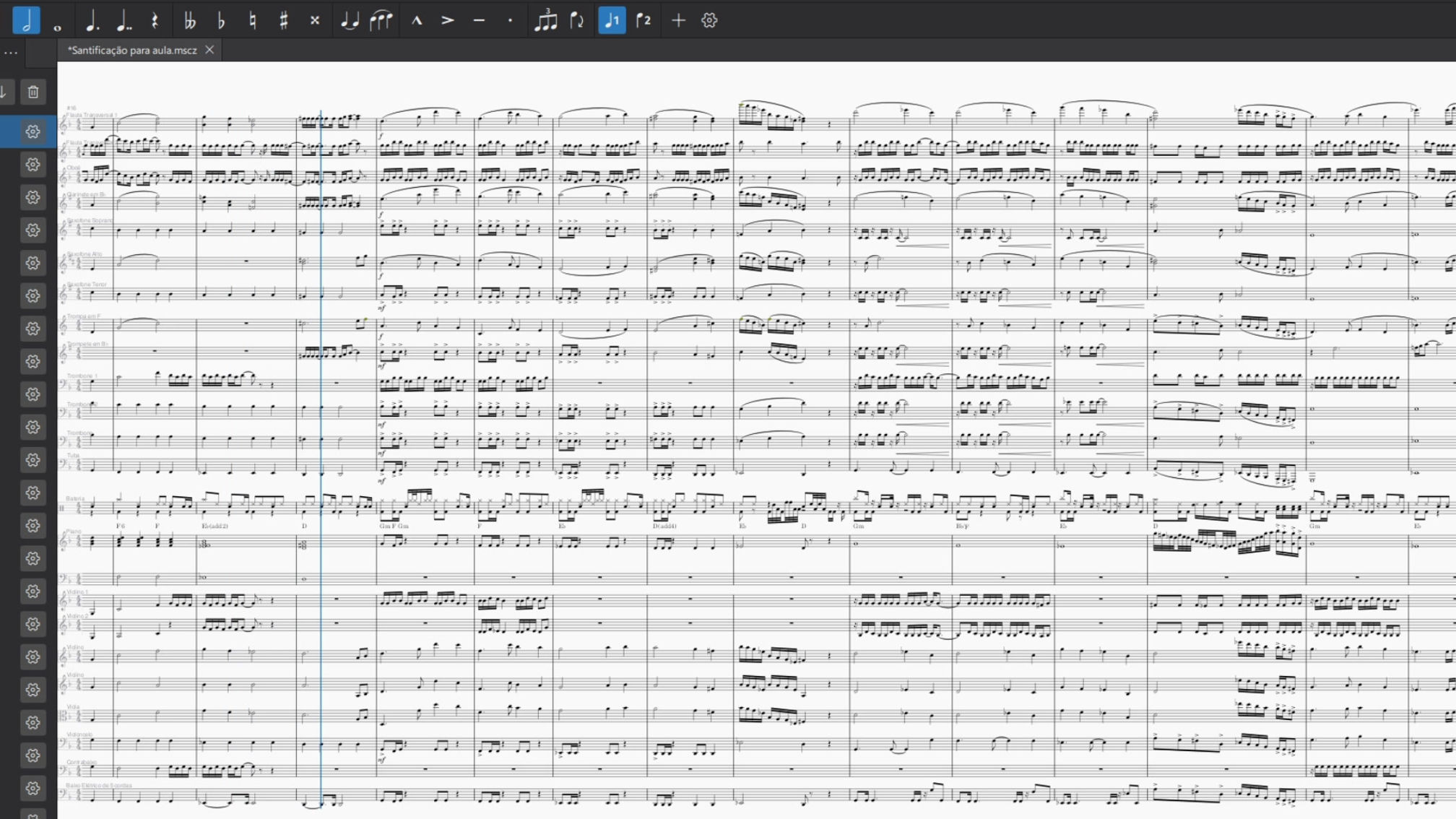Select the Santificação para aula.mscz tab
Screen dimensions: 1456x819
[x=132, y=51]
